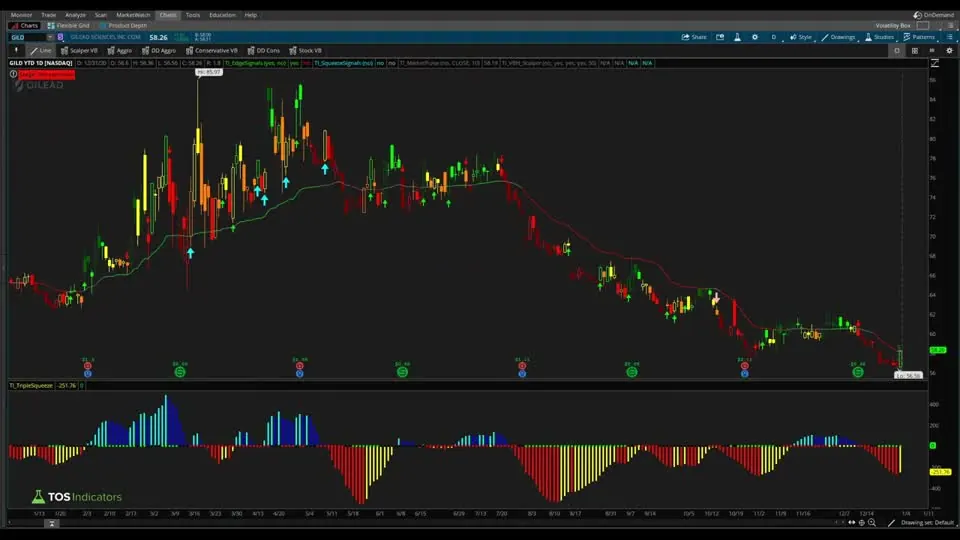Click the last green earnings marker on the chart

(x=858, y=372)
